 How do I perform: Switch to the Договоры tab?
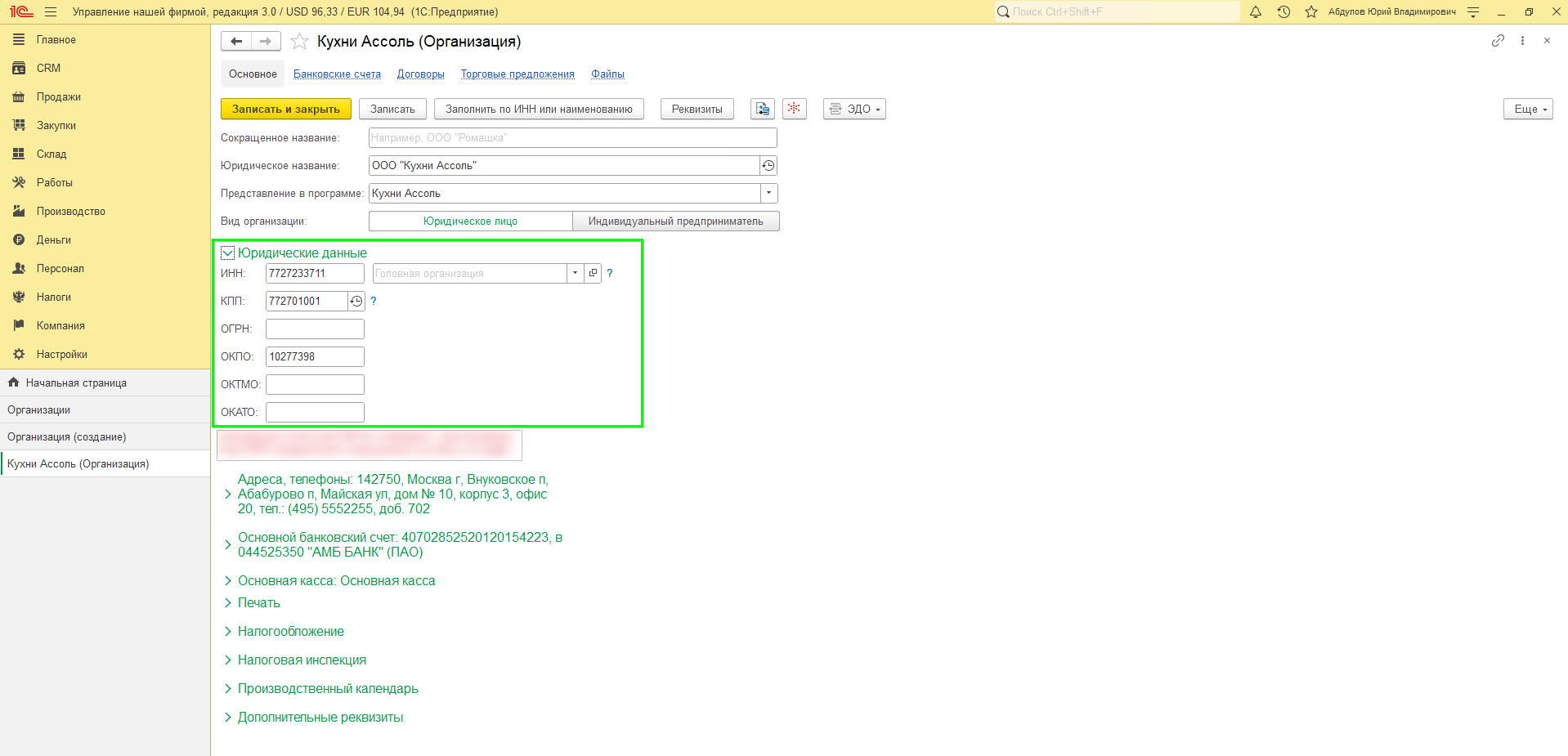pyautogui.click(x=421, y=74)
